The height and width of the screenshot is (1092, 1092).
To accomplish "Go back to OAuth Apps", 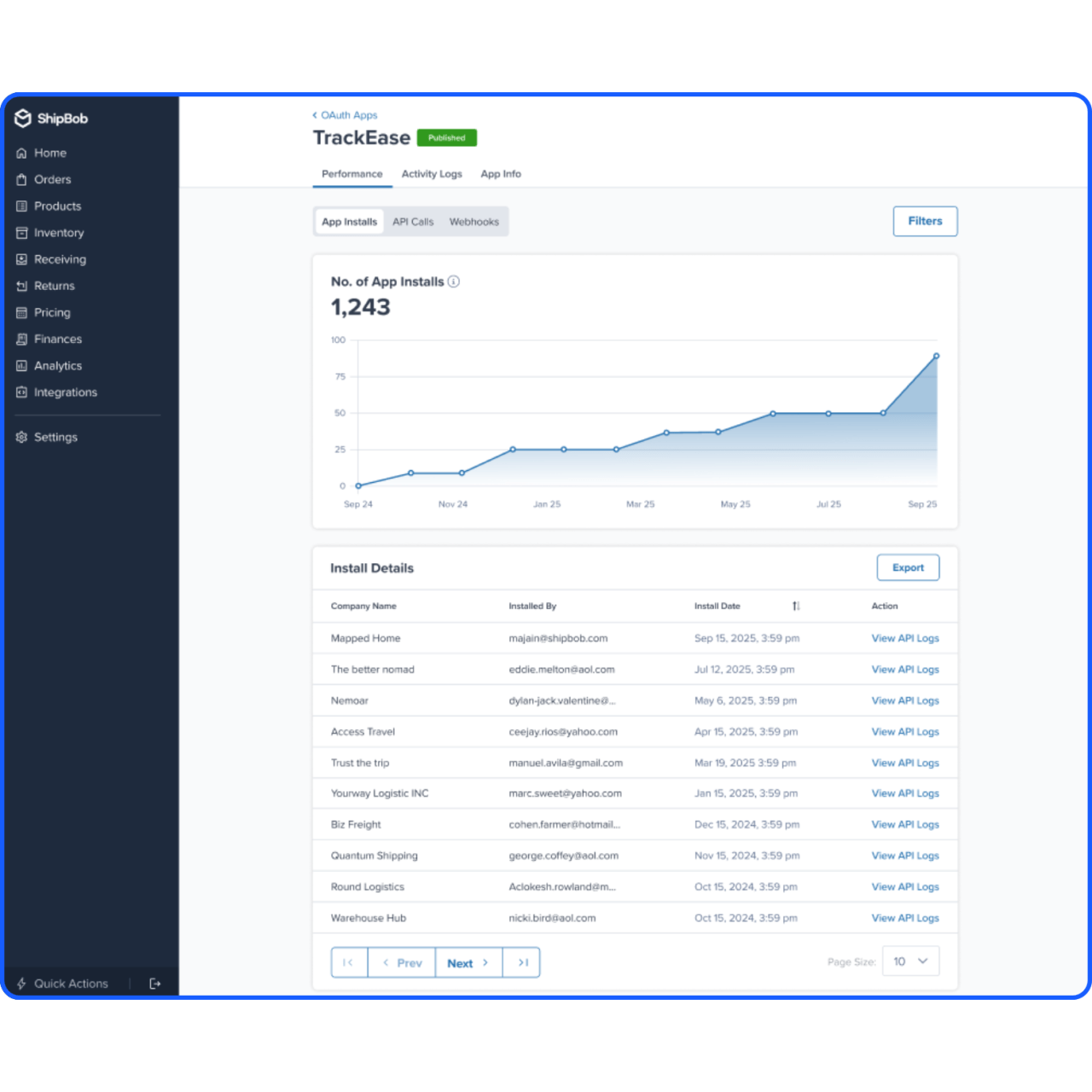I will (x=345, y=115).
